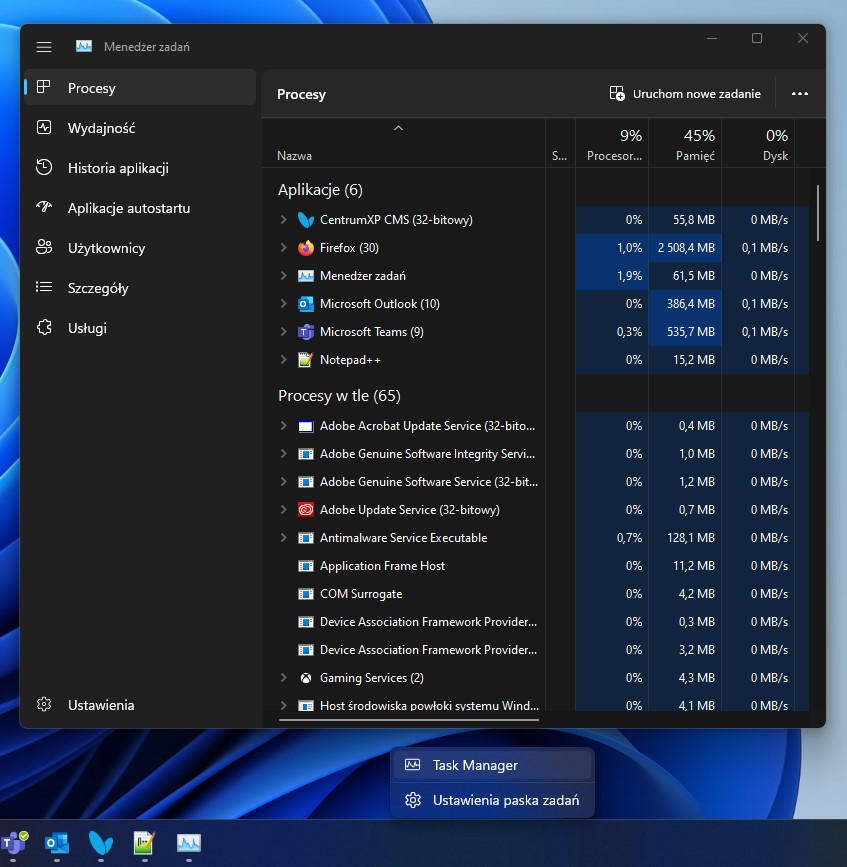The image size is (847, 867).
Task: Expand the Microsoft Teams (9) group
Action: coord(283,332)
